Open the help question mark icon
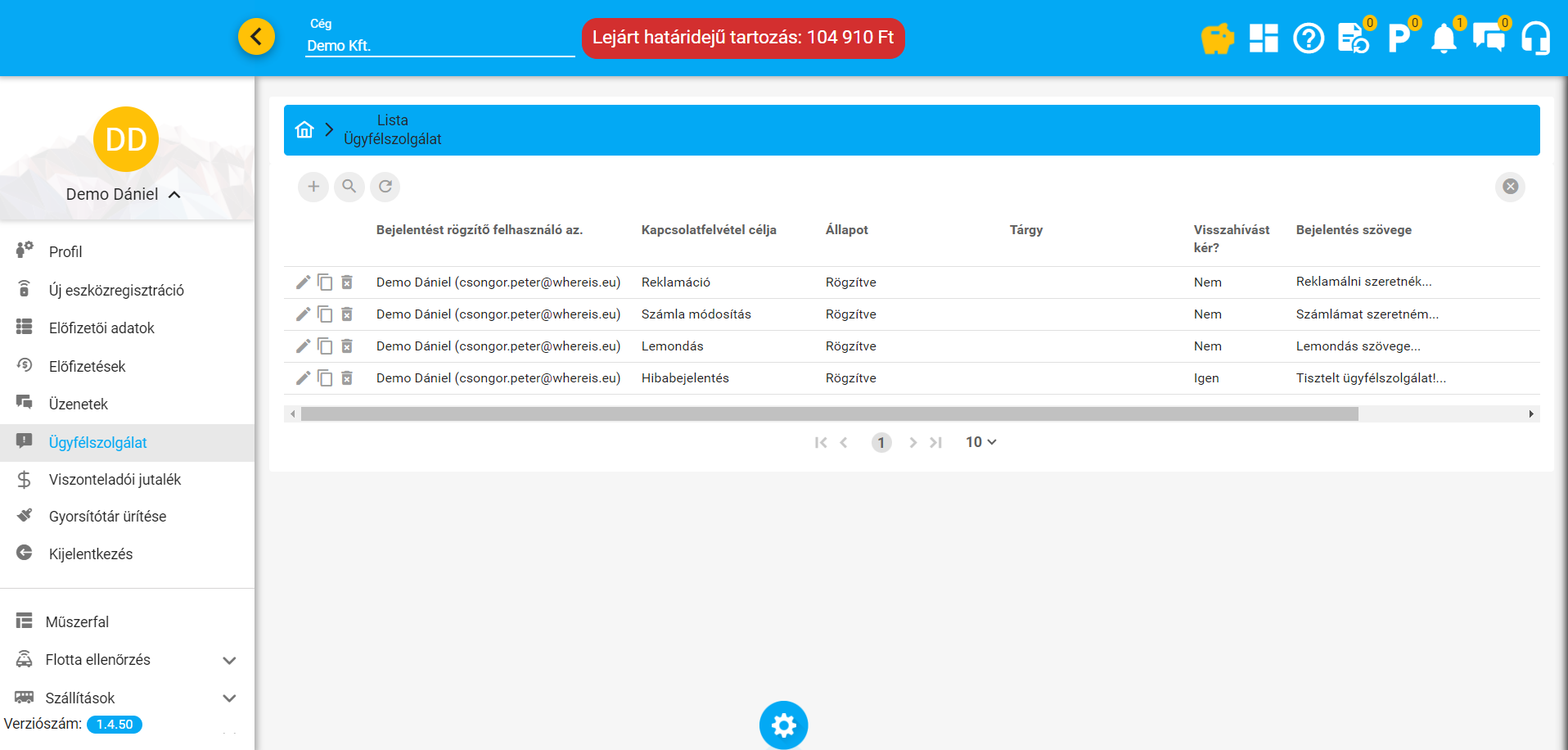 1308,38
